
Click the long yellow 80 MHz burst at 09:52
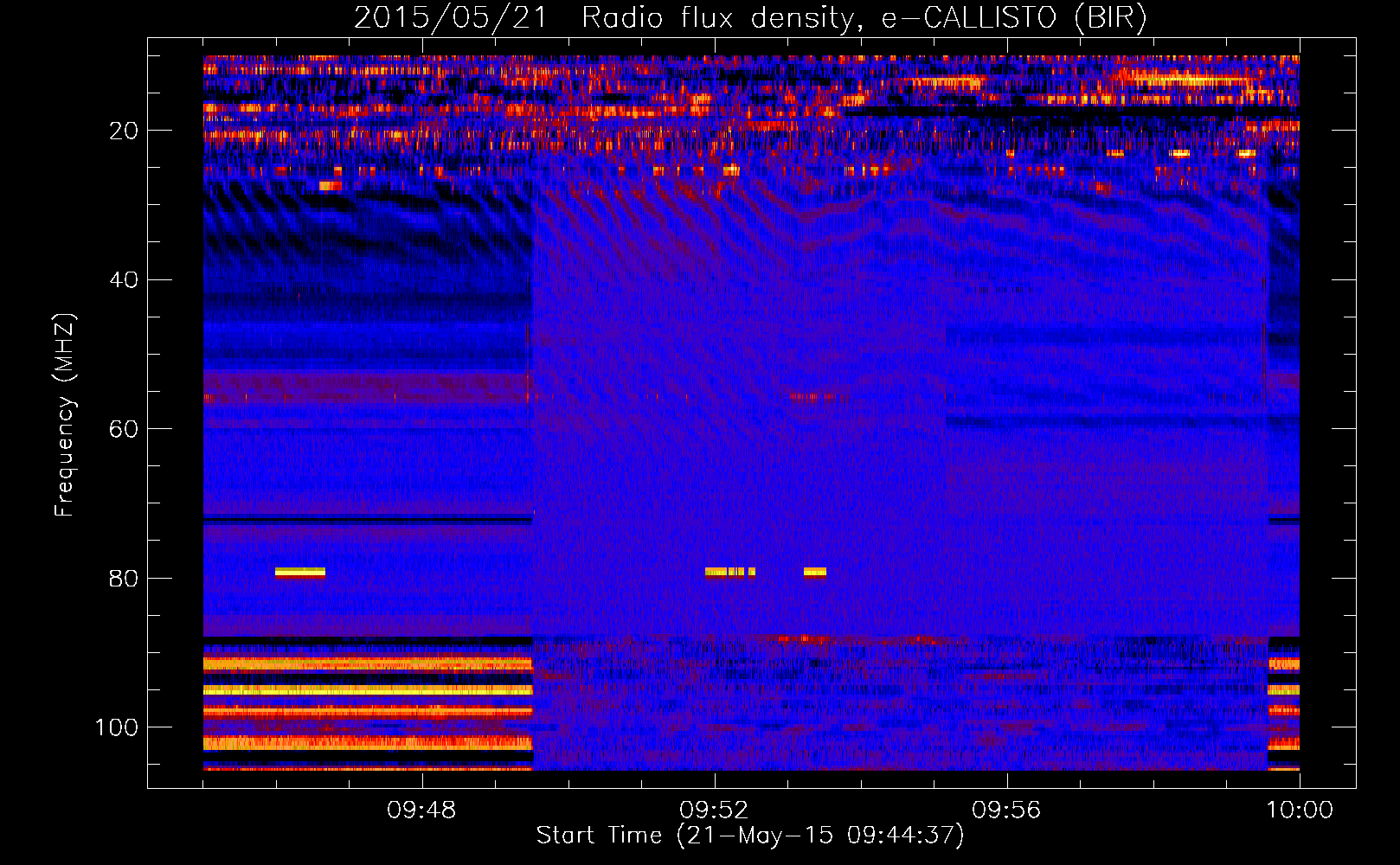coord(730,572)
